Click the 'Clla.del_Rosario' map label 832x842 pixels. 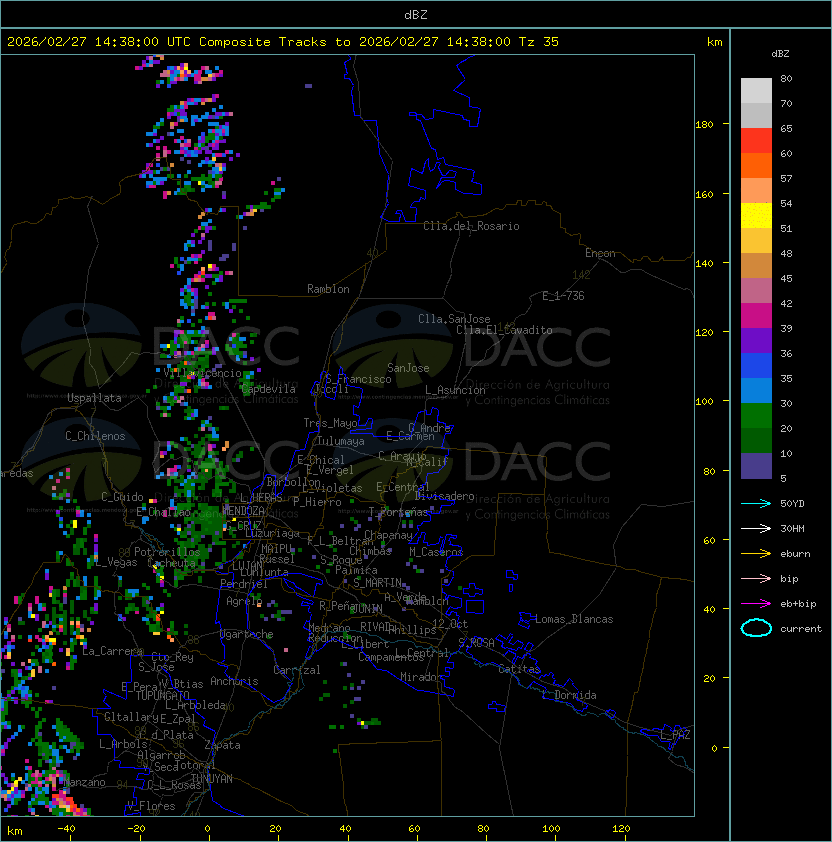471,226
